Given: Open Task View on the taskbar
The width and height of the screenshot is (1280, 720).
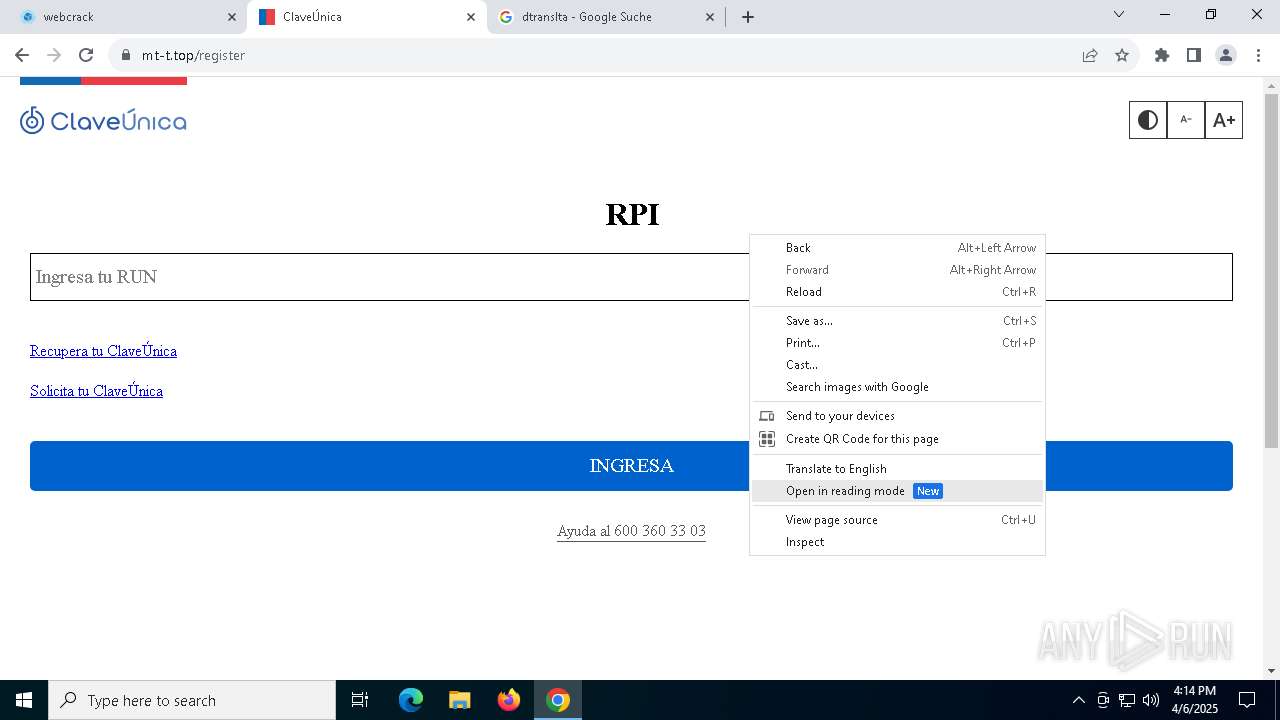Looking at the screenshot, I should click(x=360, y=700).
